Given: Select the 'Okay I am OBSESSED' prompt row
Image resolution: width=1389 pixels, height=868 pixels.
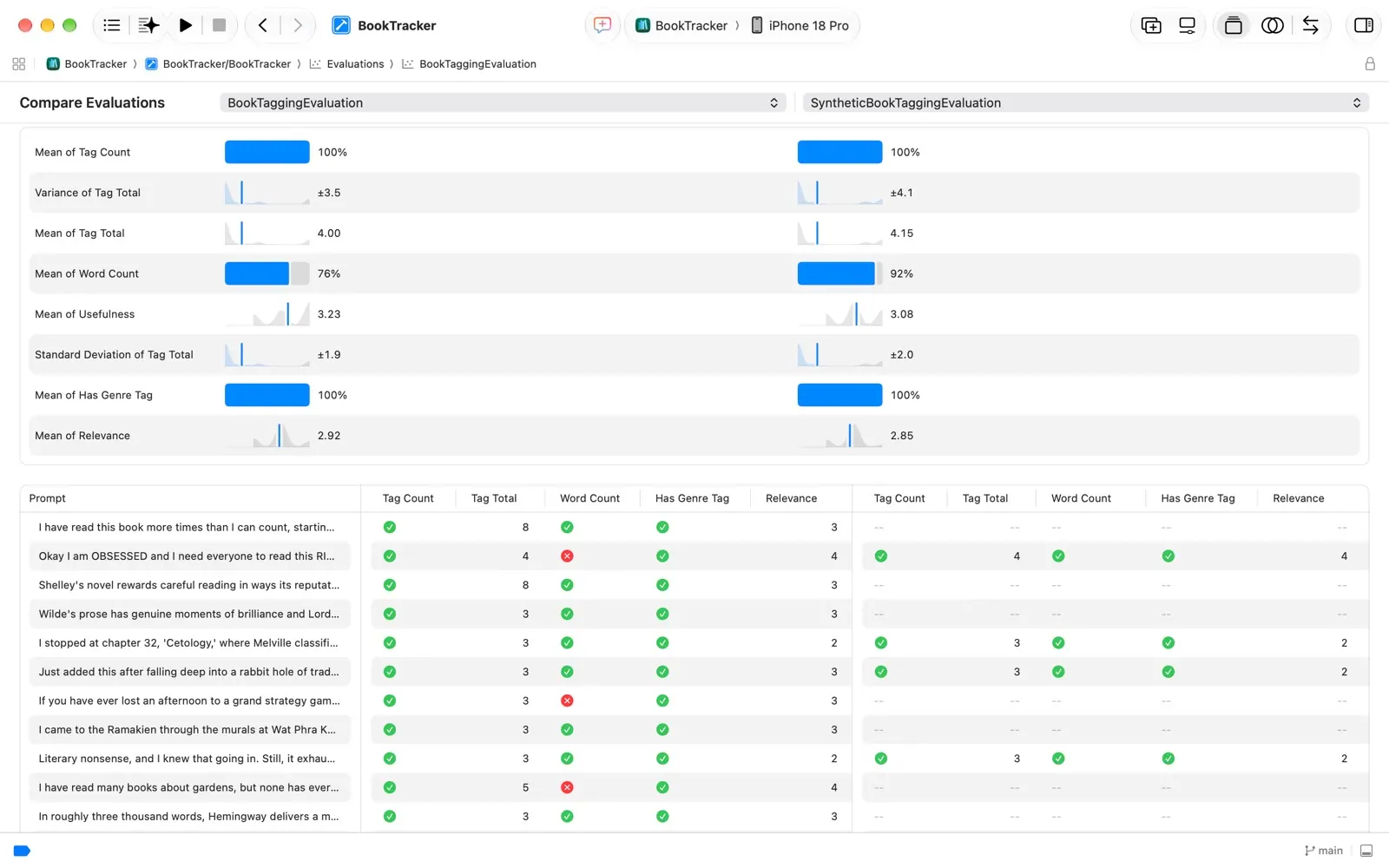Looking at the screenshot, I should pyautogui.click(x=189, y=556).
